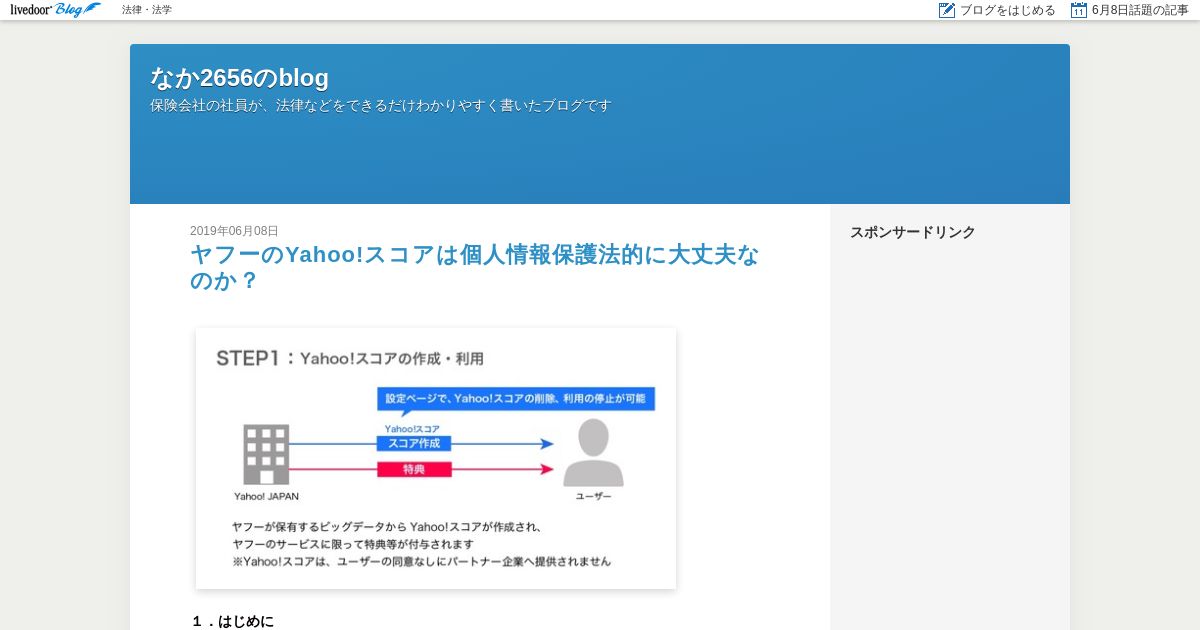Viewport: 1200px width, 630px height.
Task: Open the 法律・法学 category link
Action: pos(147,10)
